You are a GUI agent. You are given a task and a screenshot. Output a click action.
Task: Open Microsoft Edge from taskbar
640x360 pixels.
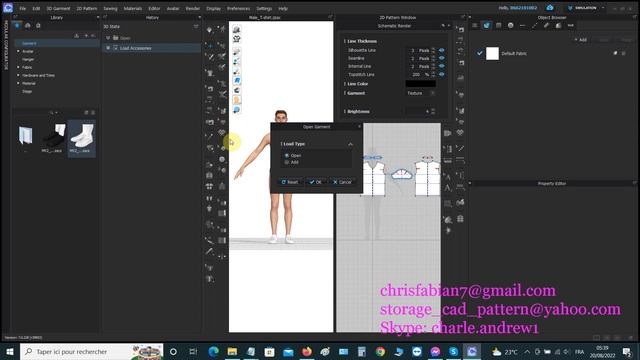(213, 351)
